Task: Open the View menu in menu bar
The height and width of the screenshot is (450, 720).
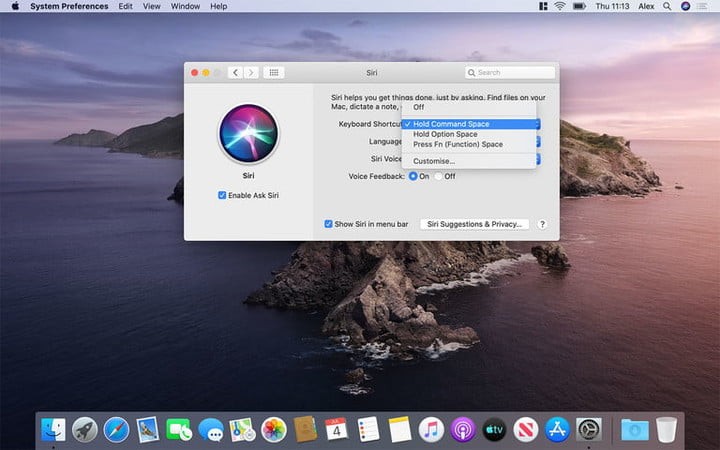Action: click(x=151, y=6)
